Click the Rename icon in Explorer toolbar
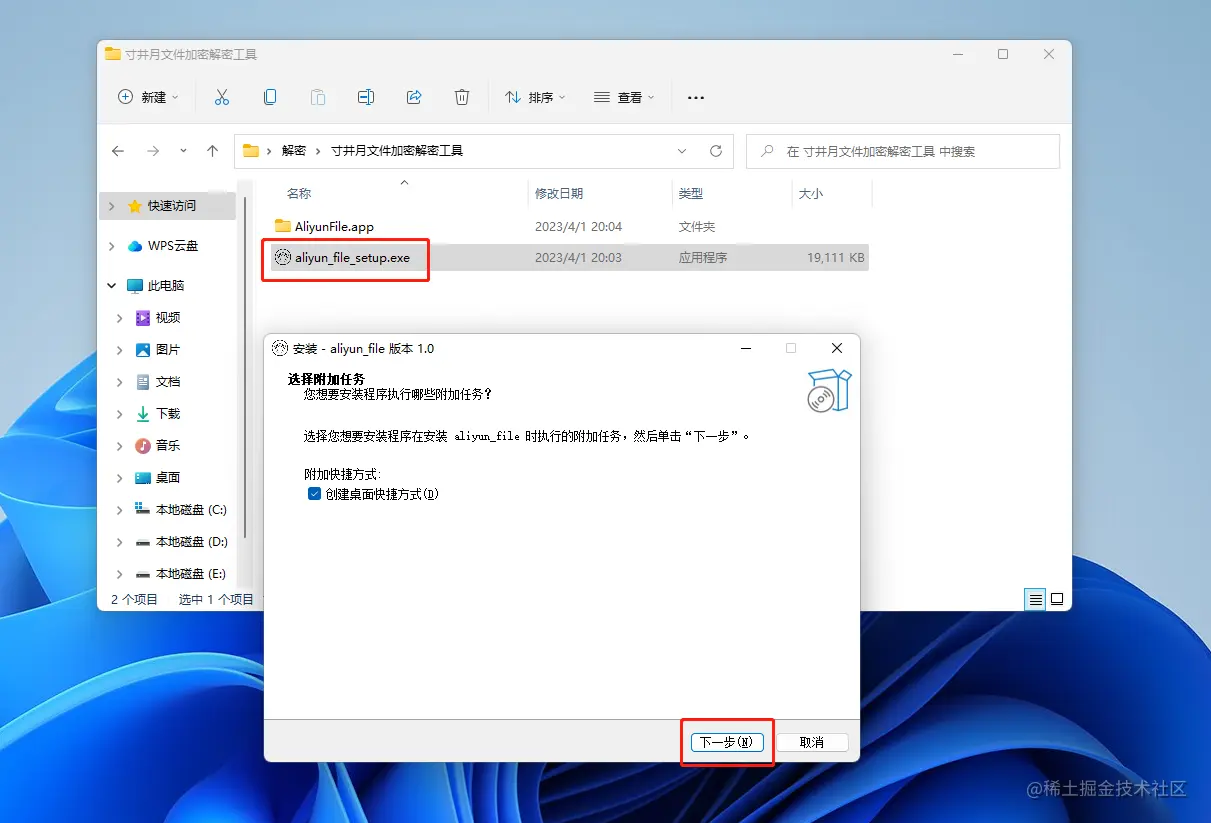This screenshot has height=823, width=1211. (366, 97)
